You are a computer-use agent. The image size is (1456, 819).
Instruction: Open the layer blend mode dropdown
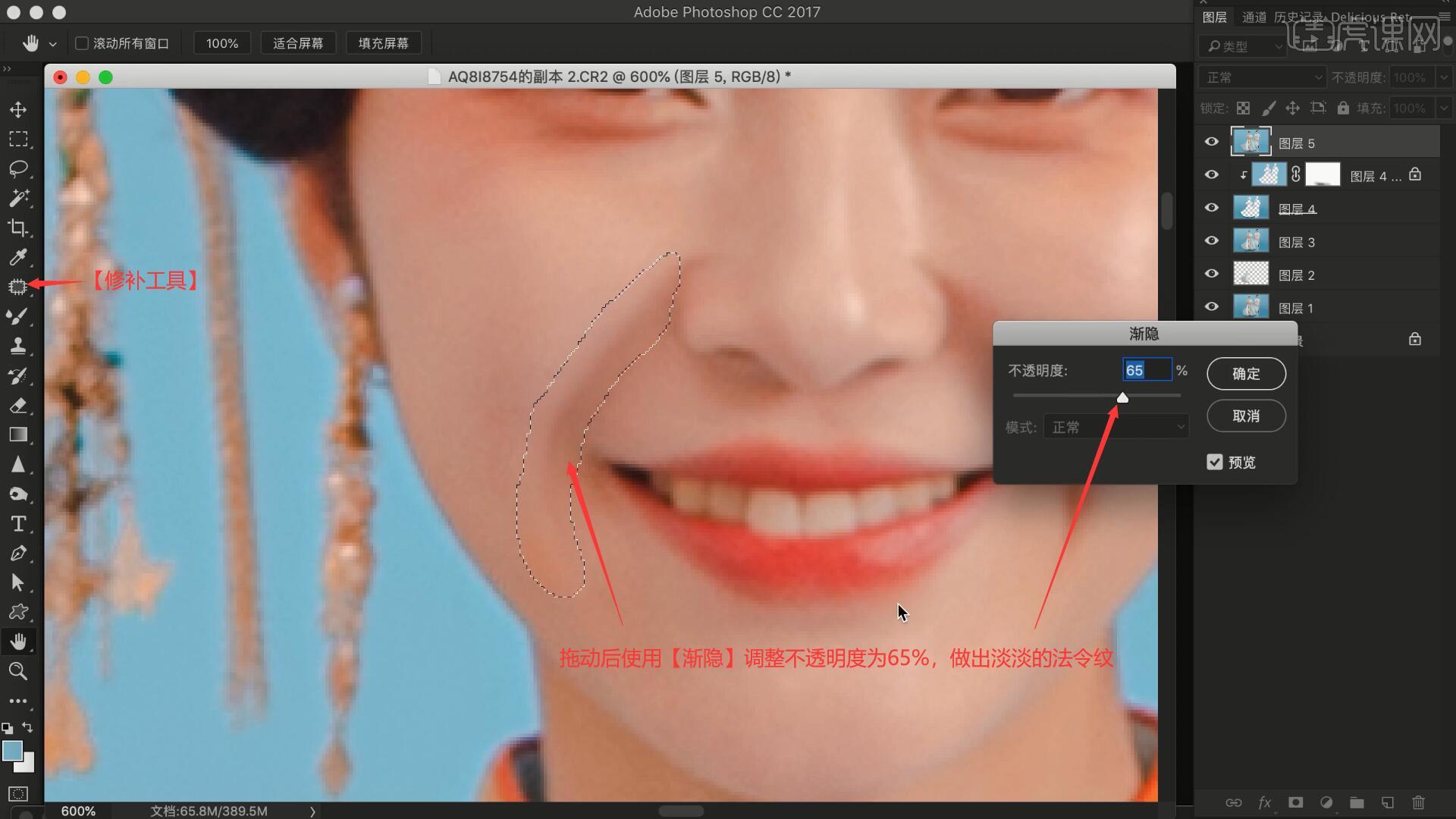click(x=1262, y=77)
